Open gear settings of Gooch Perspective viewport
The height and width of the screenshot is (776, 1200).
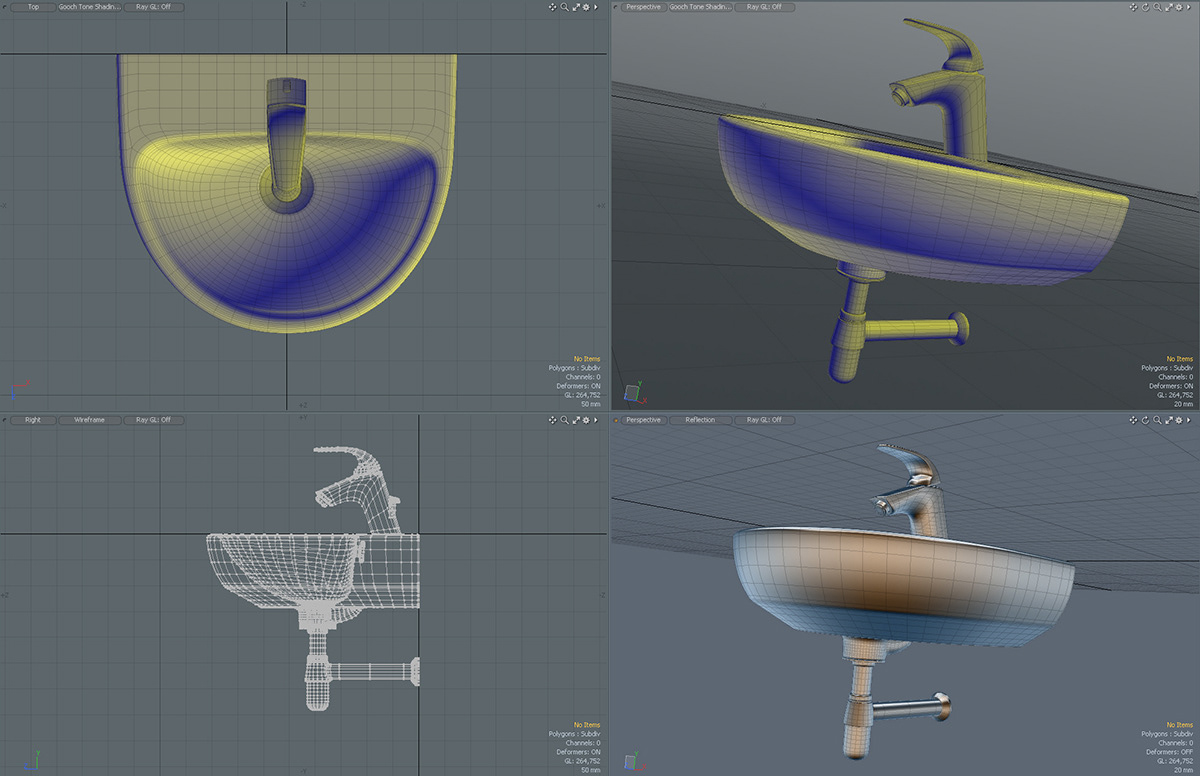[x=1179, y=7]
